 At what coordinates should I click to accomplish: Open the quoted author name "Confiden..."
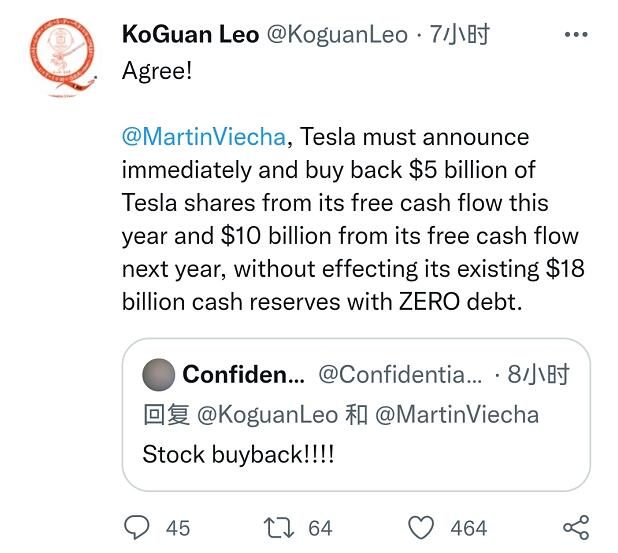(243, 375)
